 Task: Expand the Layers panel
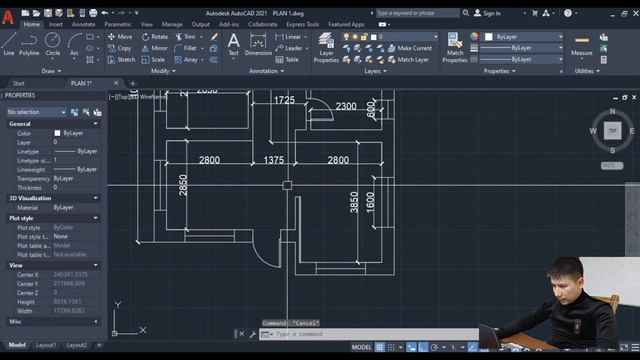376,71
